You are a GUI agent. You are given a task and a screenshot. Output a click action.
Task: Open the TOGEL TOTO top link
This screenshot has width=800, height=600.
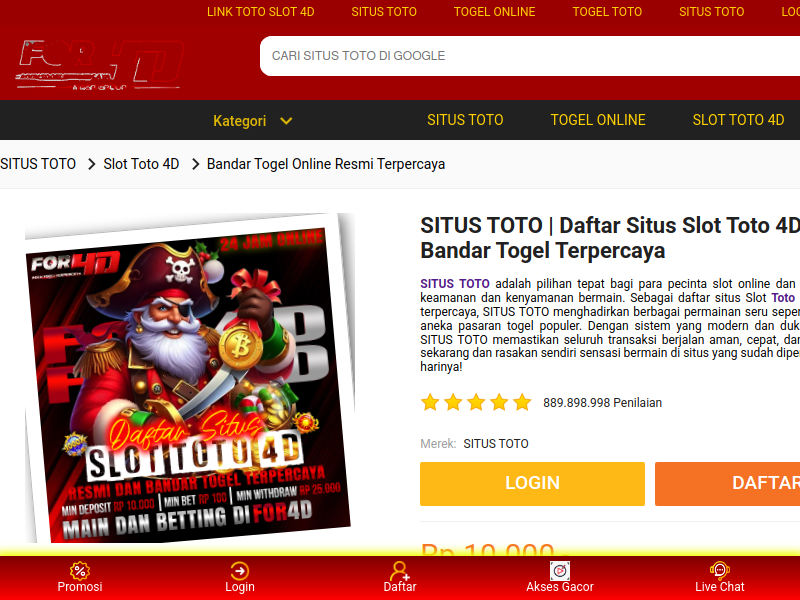coord(607,12)
